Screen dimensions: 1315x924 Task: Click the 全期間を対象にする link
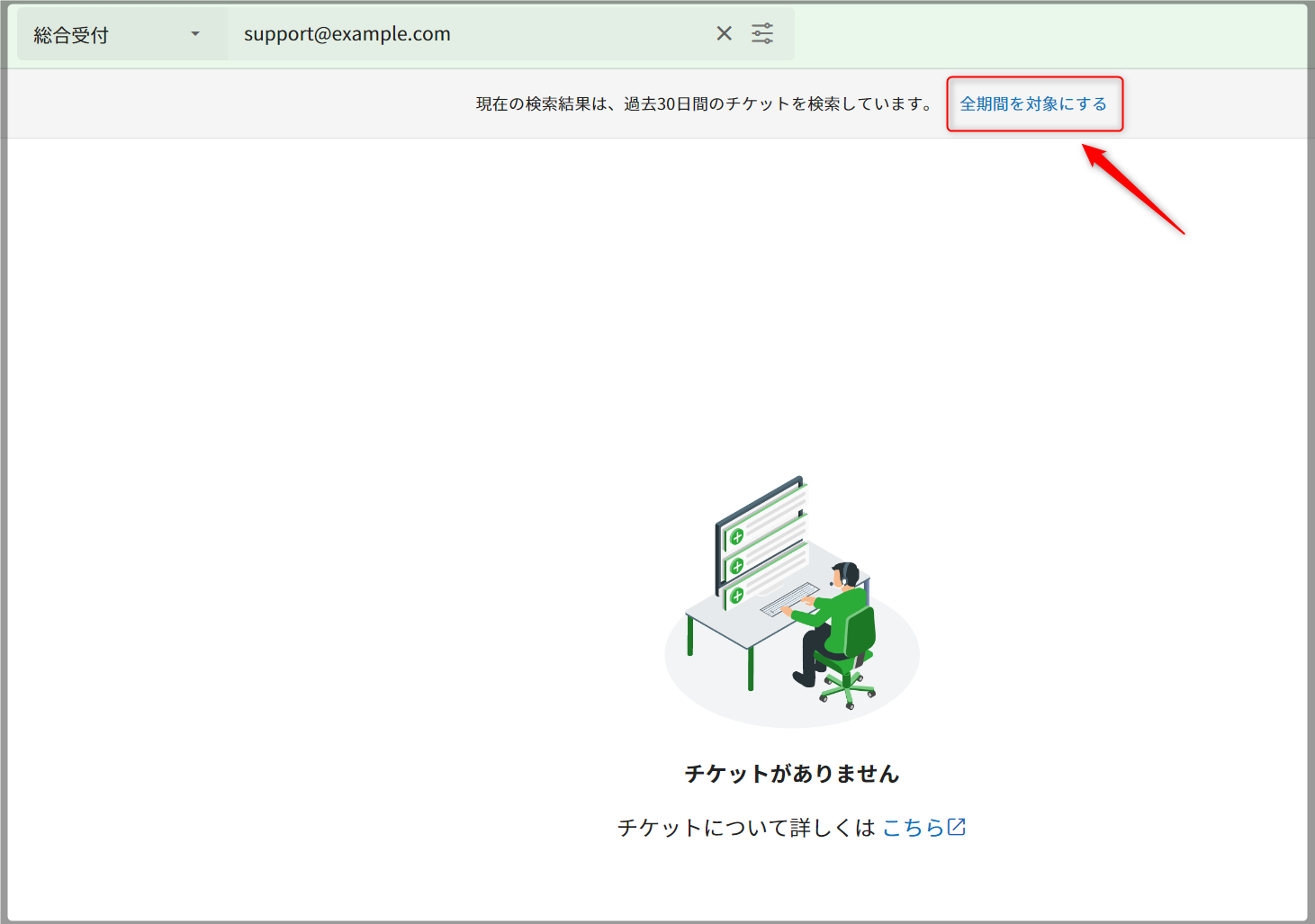(x=1033, y=104)
